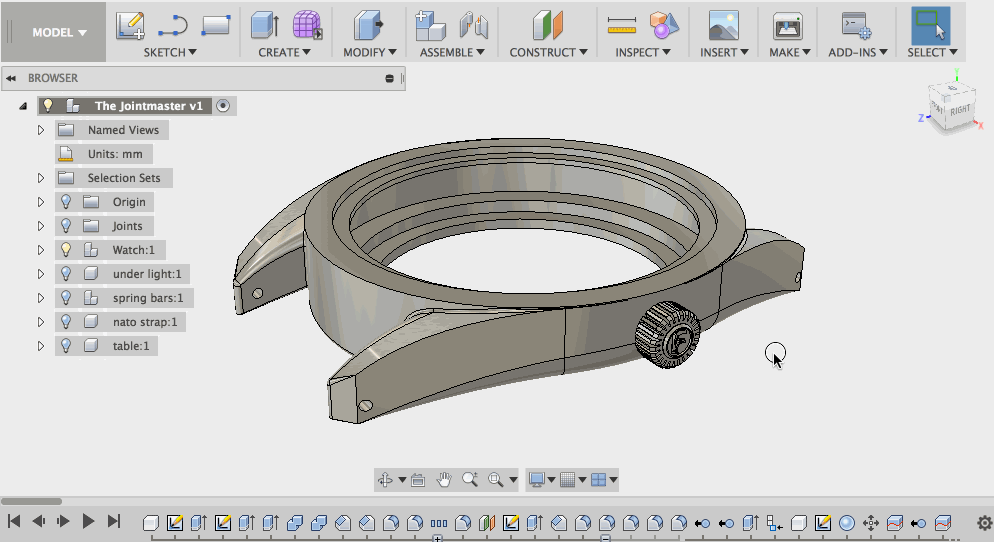Expand the Named Views folder
Viewport: 994px width, 542px height.
(x=41, y=130)
